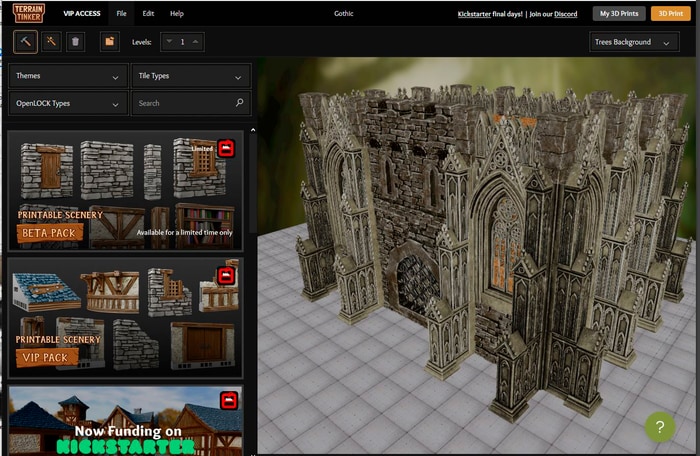Increase the Levels value with up arrow
The height and width of the screenshot is (456, 700).
tap(195, 42)
